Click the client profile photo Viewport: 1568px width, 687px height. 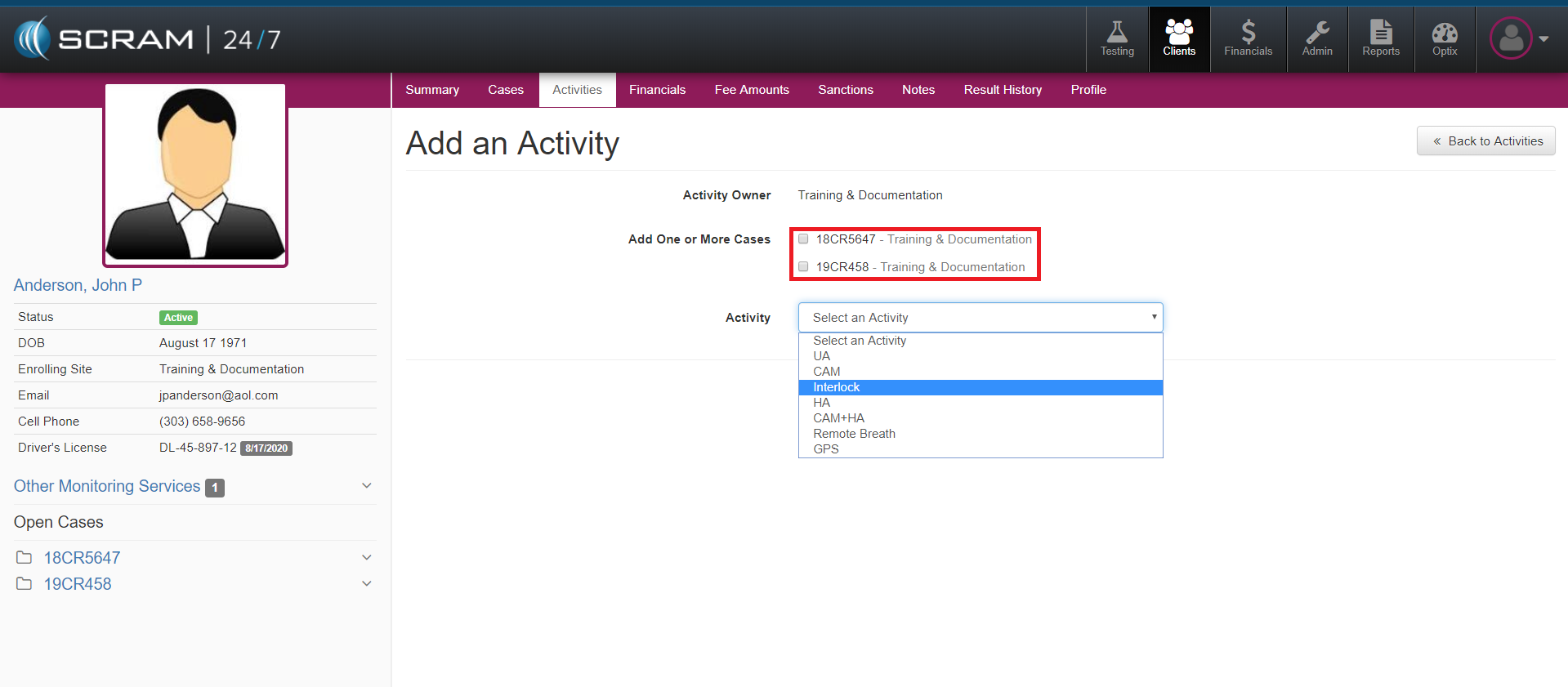point(195,175)
